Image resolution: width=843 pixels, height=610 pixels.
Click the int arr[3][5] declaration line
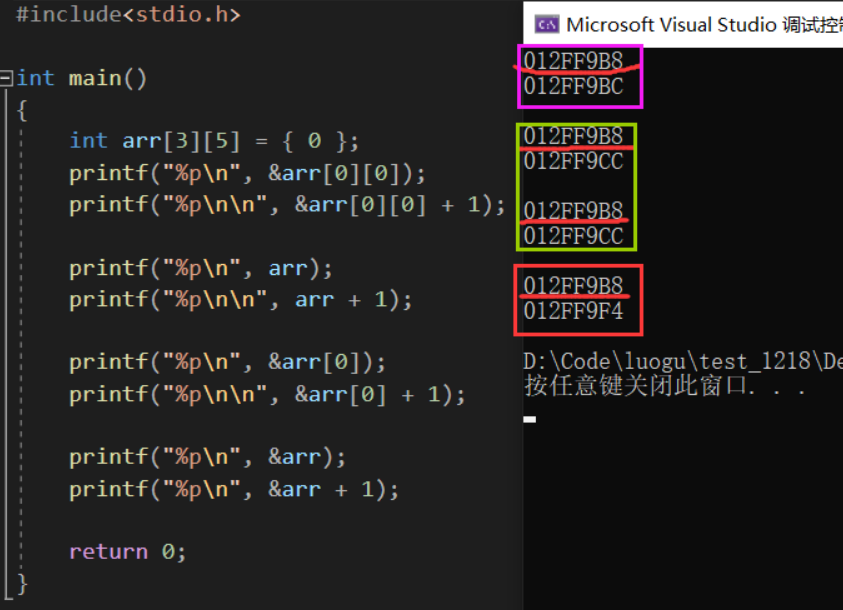[x=214, y=141]
